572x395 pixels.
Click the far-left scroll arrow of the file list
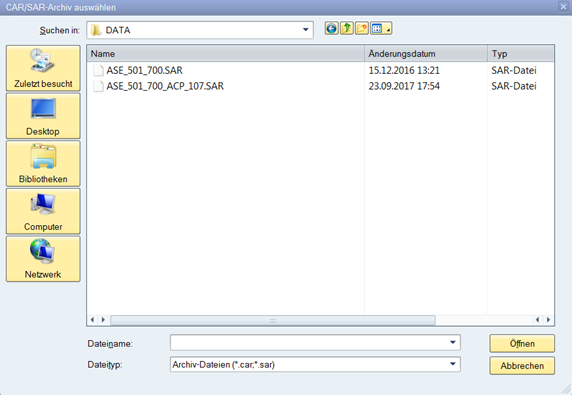pos(92,320)
